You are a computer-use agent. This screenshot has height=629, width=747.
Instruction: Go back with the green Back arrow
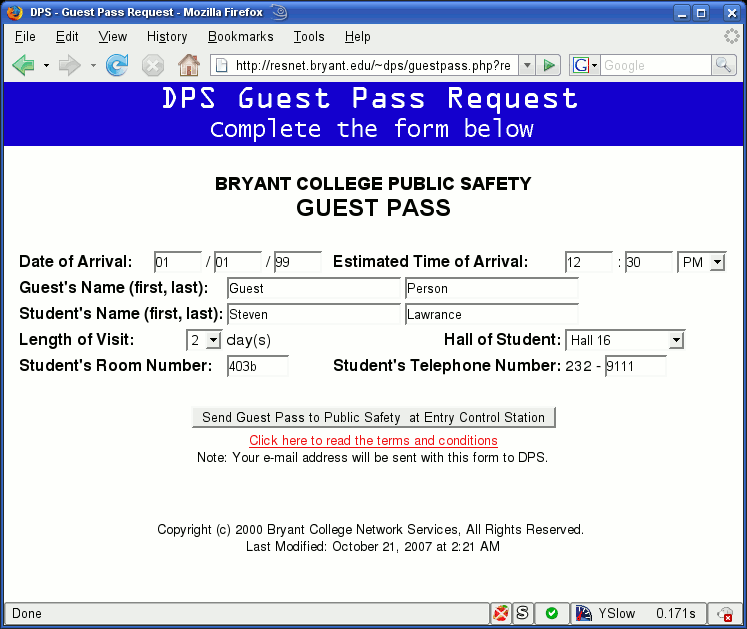click(23, 65)
